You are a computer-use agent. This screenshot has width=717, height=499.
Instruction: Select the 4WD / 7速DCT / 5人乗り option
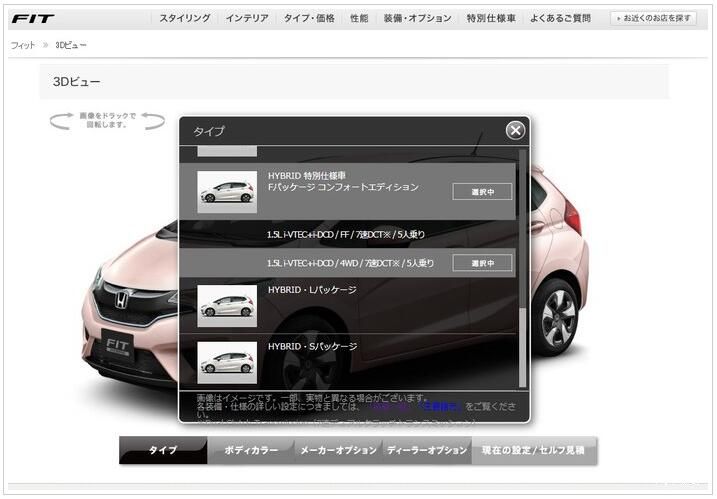350,263
